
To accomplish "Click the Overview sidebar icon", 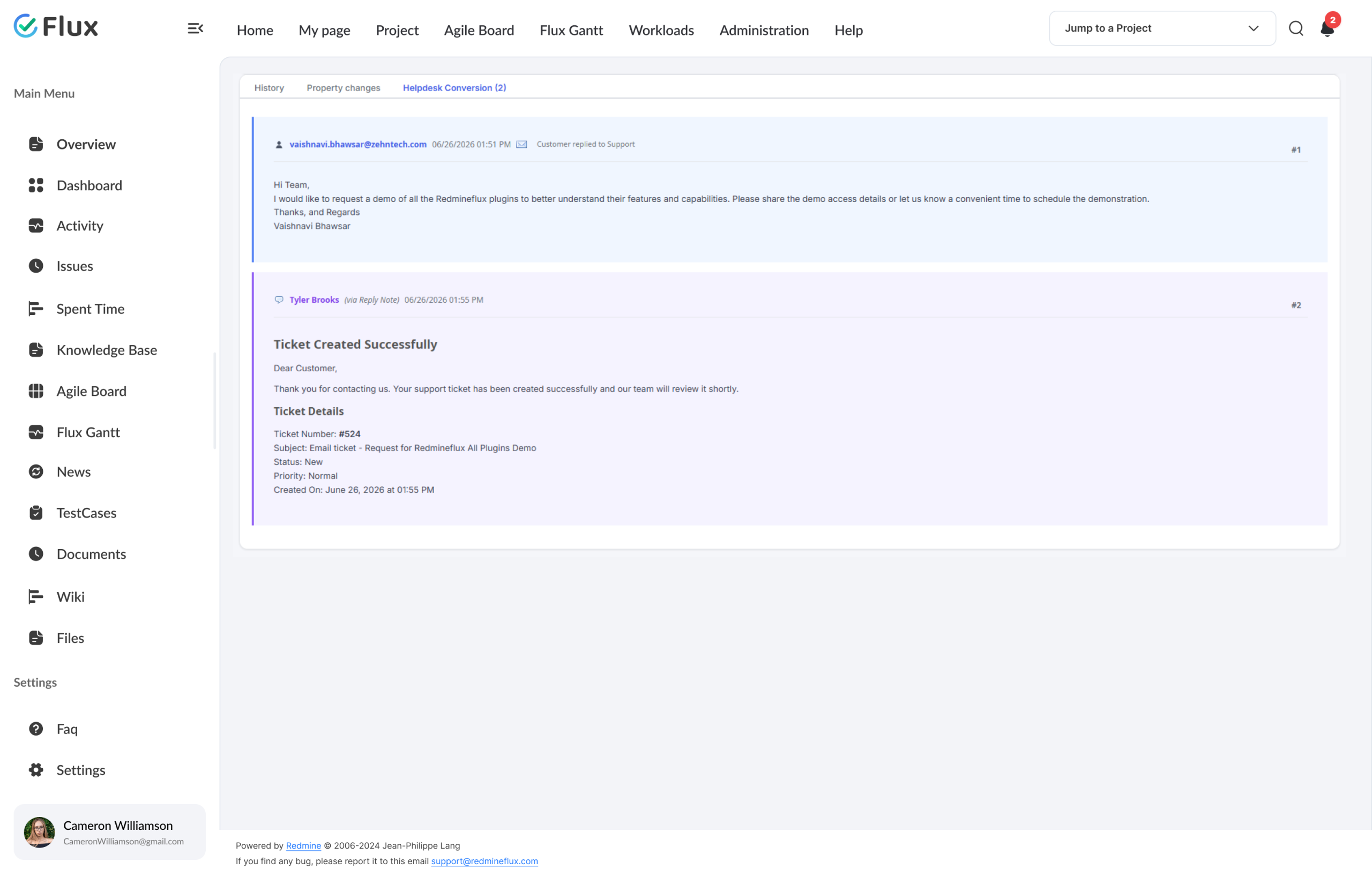I will point(36,144).
